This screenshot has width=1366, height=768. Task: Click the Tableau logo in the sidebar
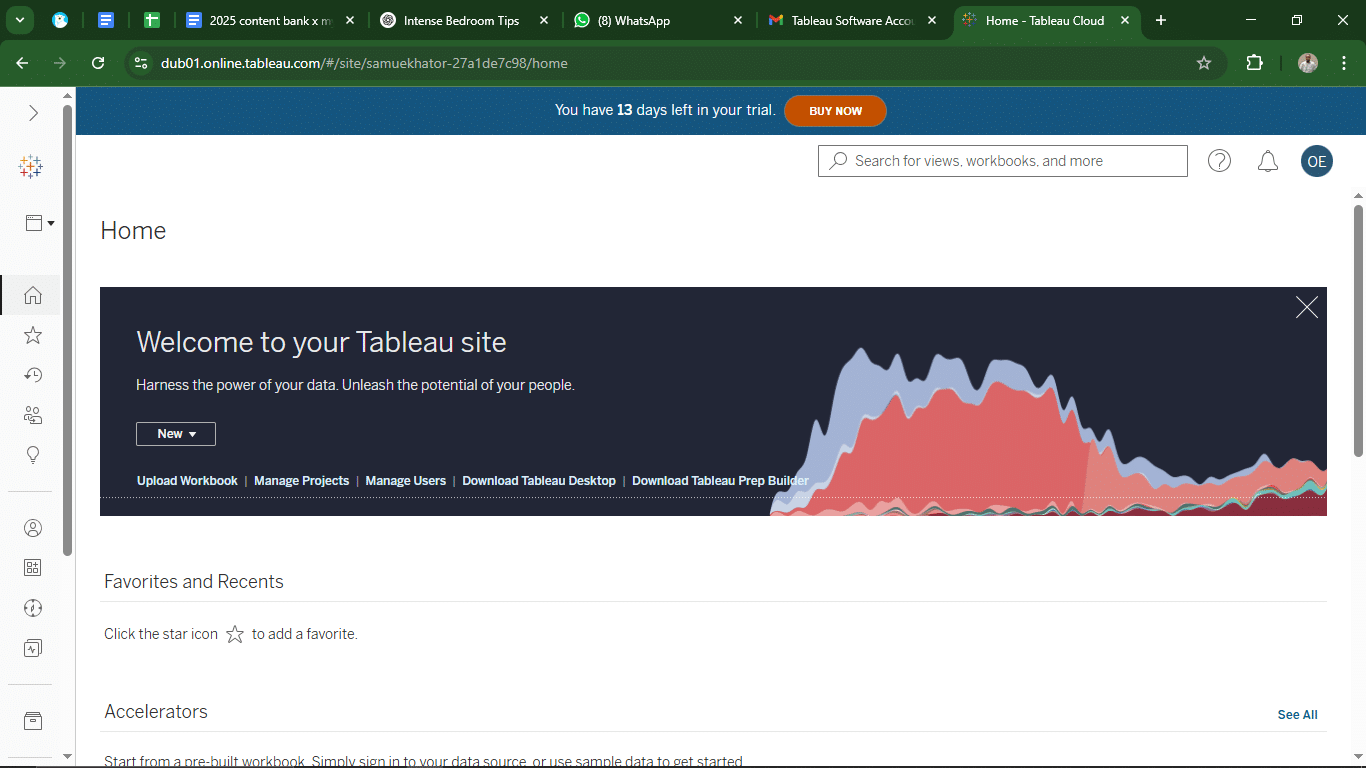point(31,167)
